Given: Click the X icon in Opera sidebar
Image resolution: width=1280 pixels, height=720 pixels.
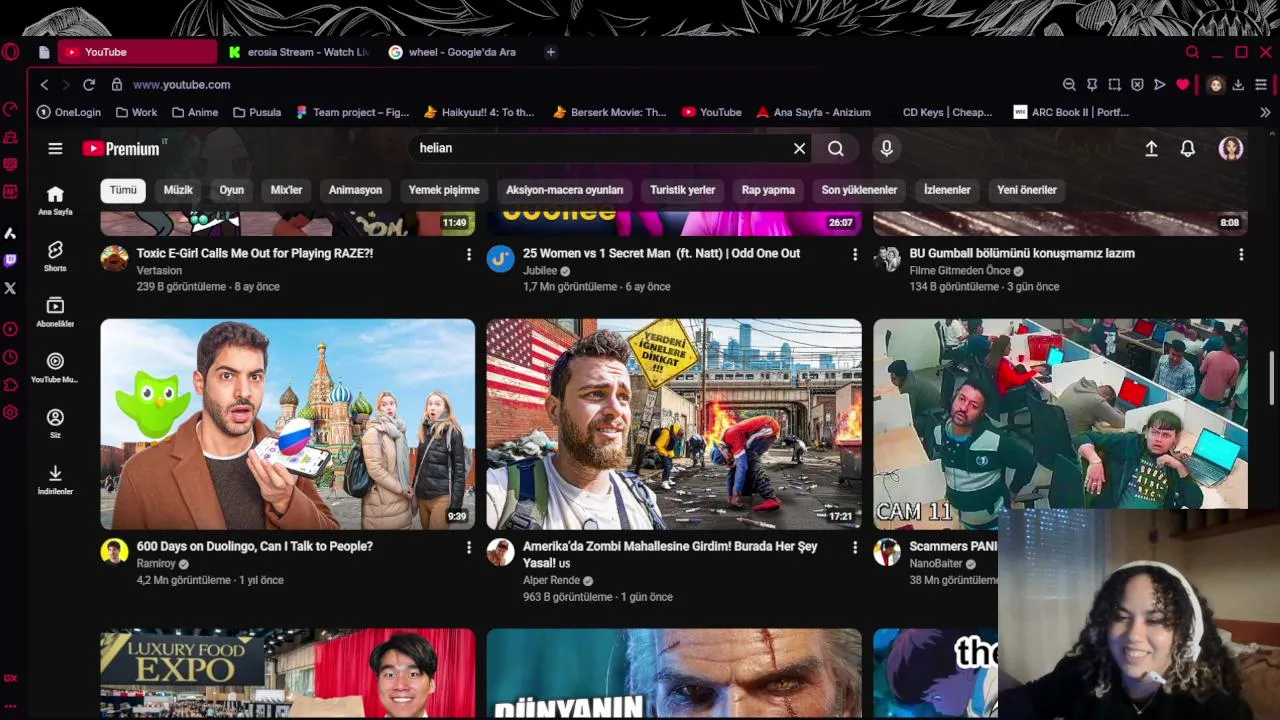Looking at the screenshot, I should 10,288.
